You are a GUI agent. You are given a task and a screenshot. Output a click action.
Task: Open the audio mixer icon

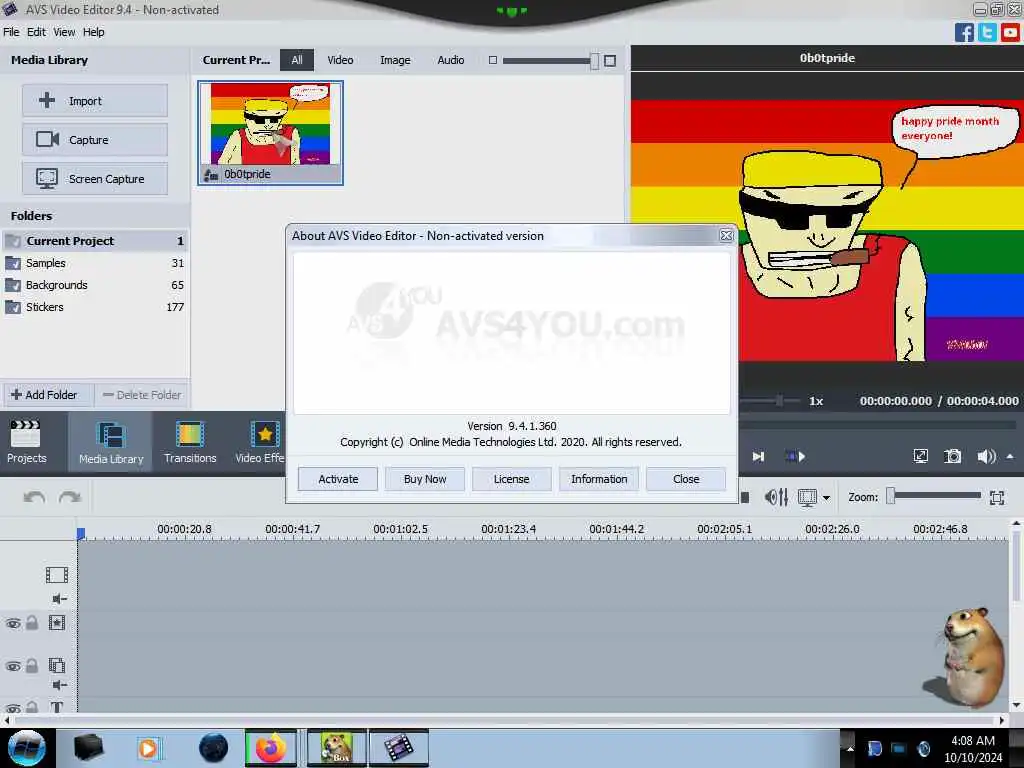click(776, 497)
